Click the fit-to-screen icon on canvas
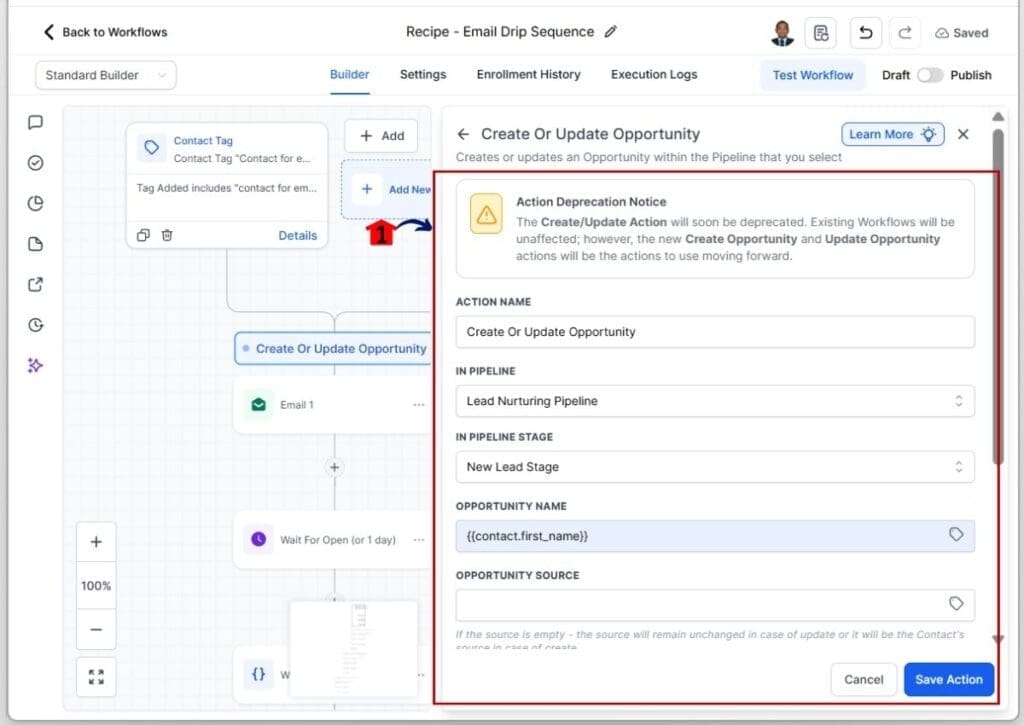This screenshot has height=725, width=1024. point(96,677)
